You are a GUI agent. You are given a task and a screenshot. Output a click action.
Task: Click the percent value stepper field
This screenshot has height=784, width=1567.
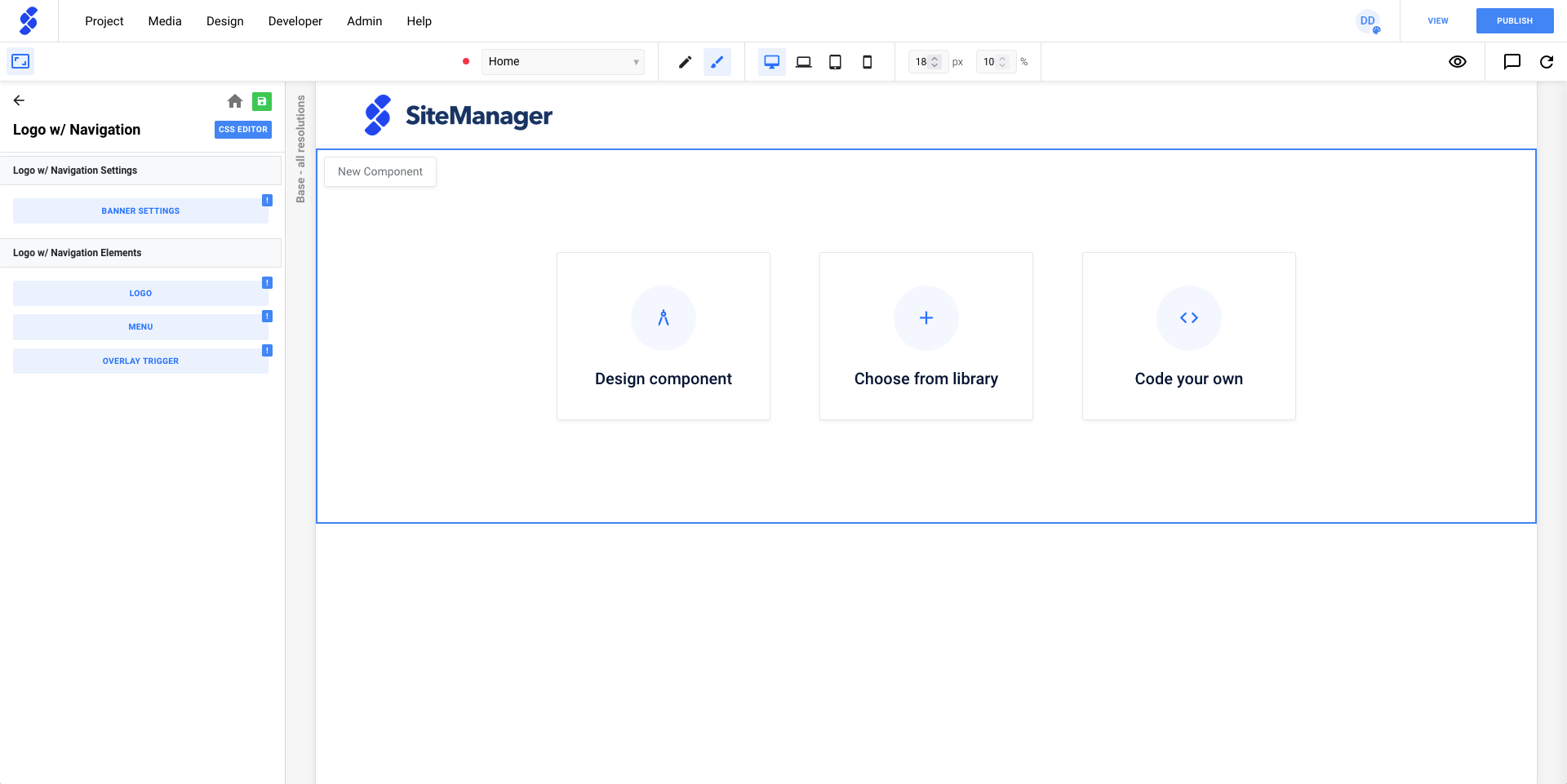click(996, 62)
